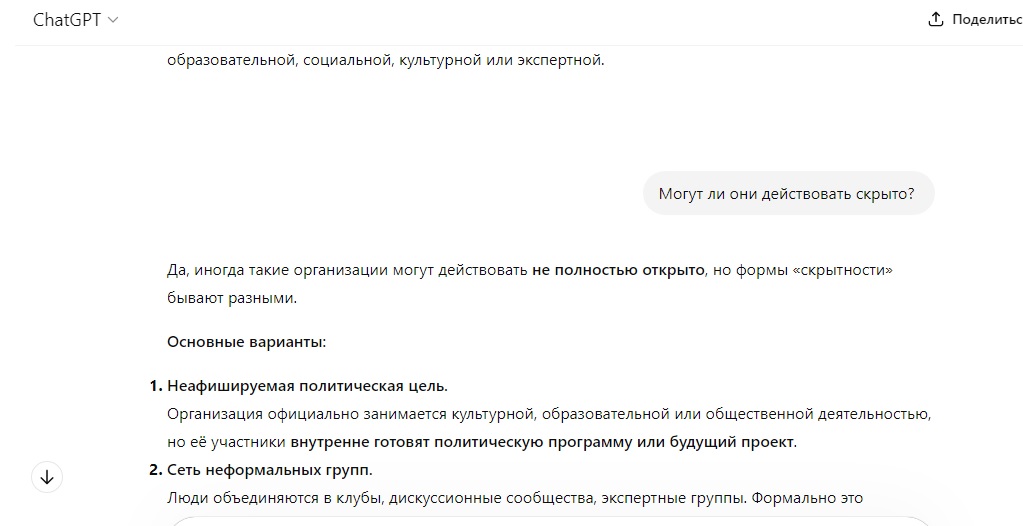Screen dimensions: 1023x526
Task: Click the 'Основные варианты:' heading
Action: coord(247,342)
